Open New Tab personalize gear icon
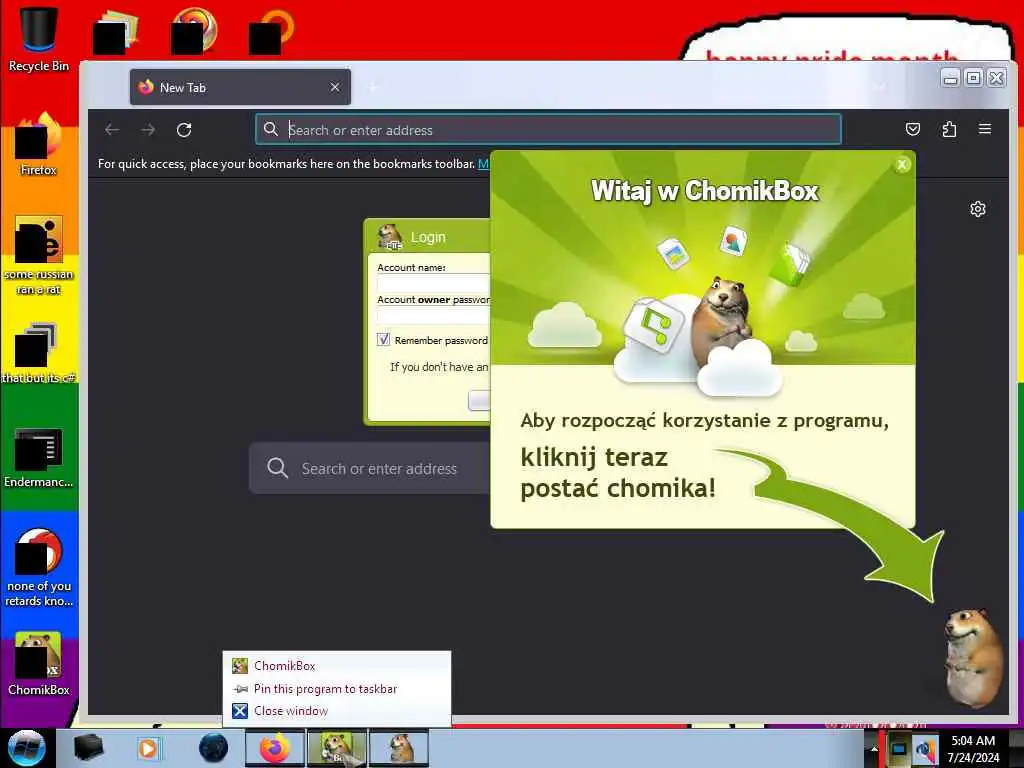1024x768 pixels. (x=978, y=209)
